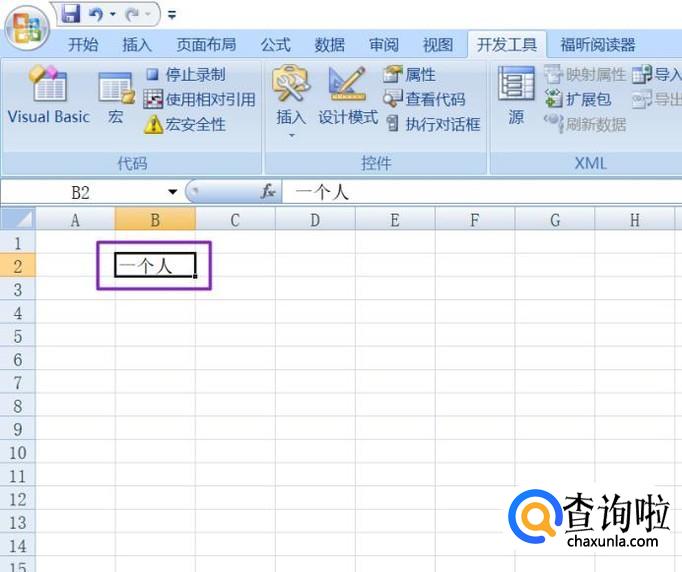Launch the Visual Basic editor
682x572 pixels.
[x=49, y=96]
